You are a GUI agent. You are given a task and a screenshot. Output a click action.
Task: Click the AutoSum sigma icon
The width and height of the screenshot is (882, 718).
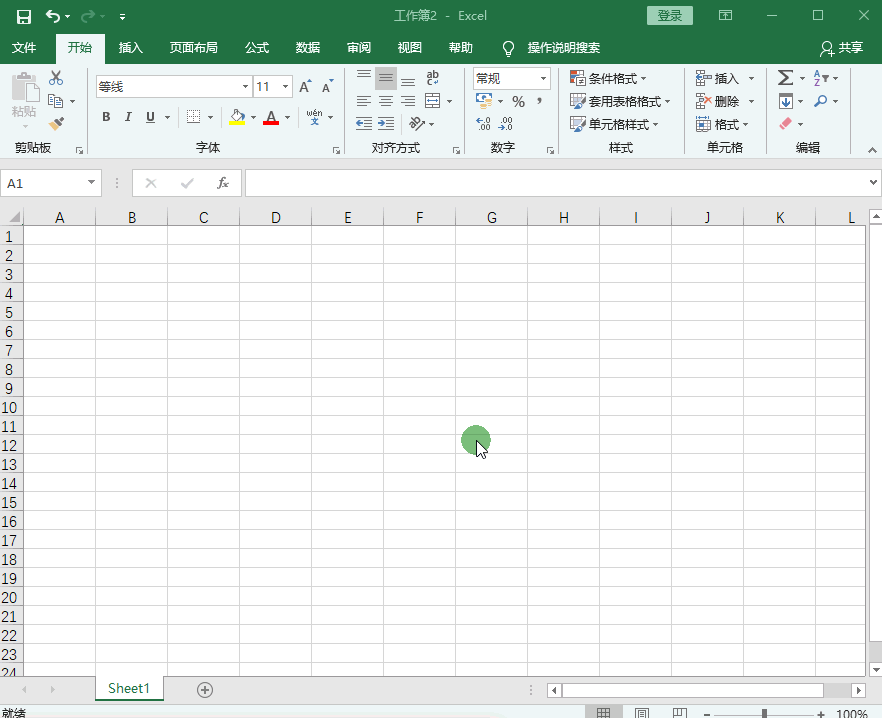point(785,78)
